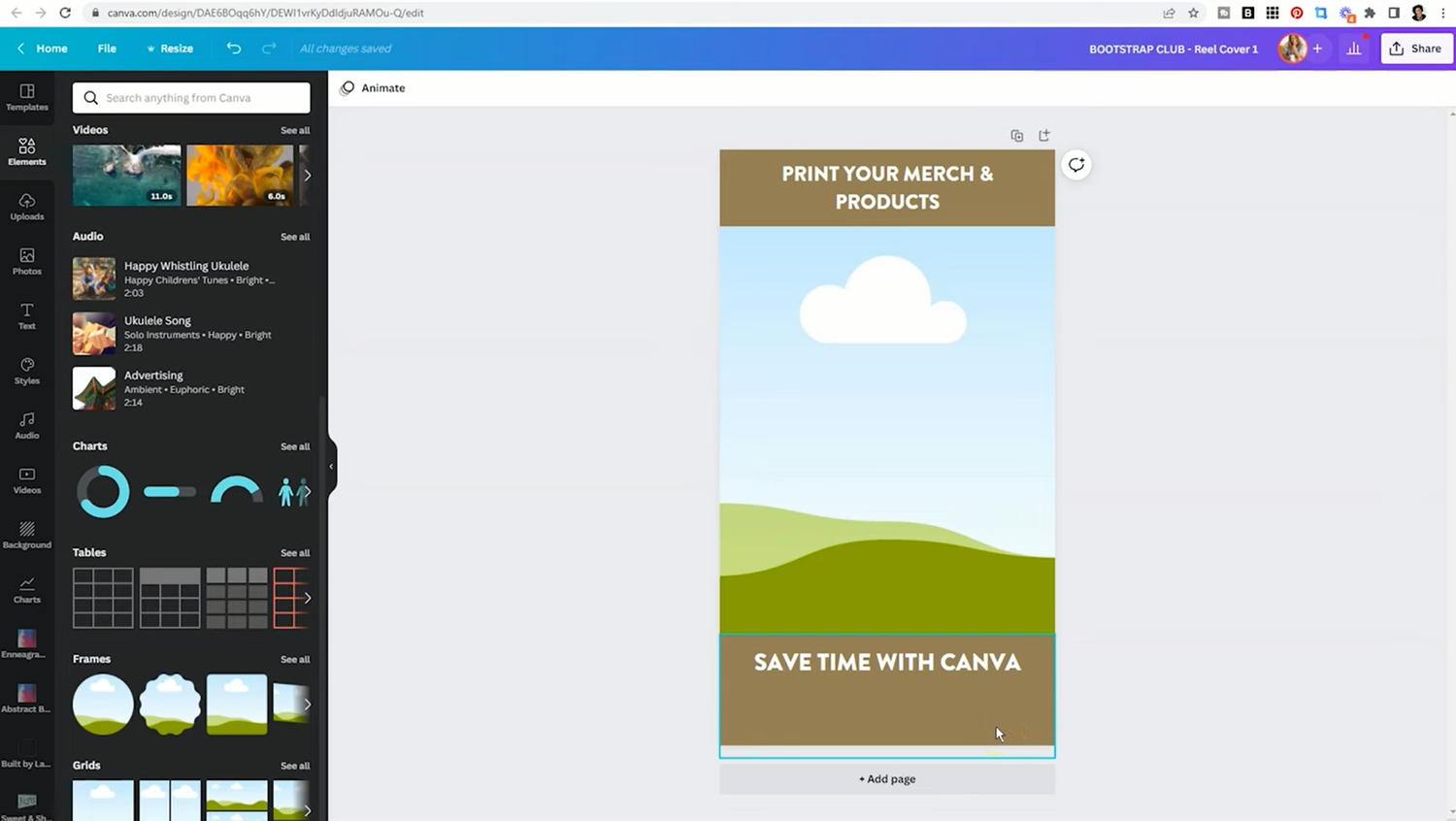Expand more video thumbnails with the chevron
The width and height of the screenshot is (1456, 821).
(308, 176)
